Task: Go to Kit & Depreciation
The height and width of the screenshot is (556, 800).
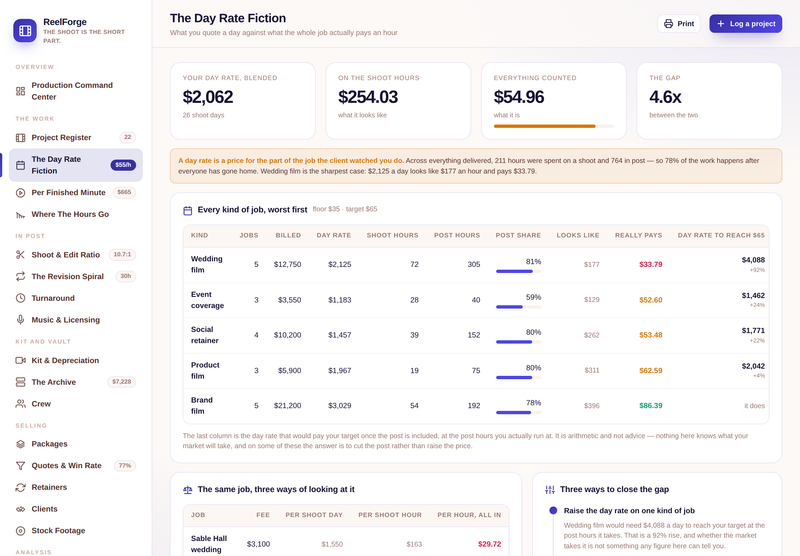Action: 76,360
